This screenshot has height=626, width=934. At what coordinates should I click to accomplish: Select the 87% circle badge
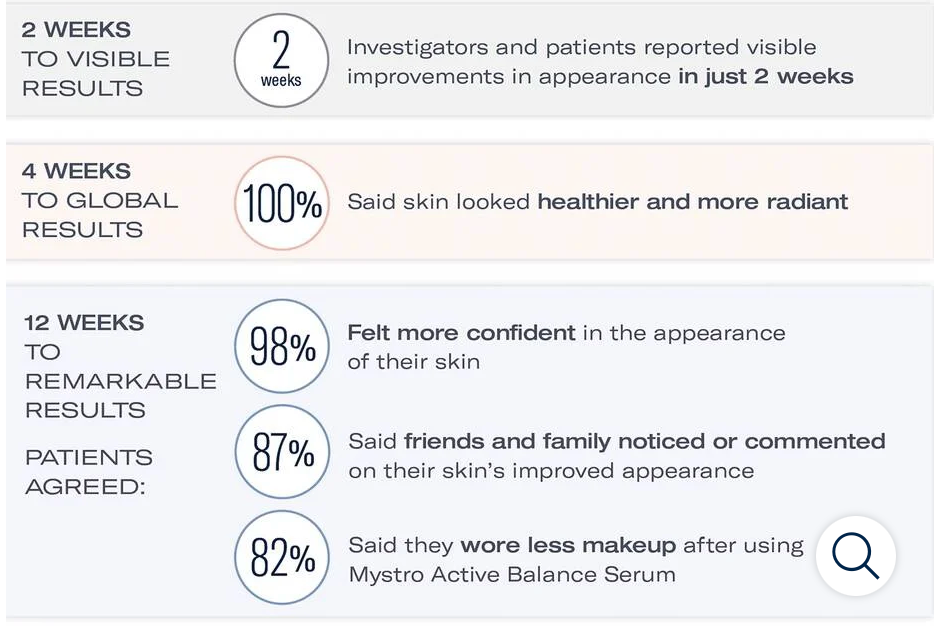pos(281,452)
